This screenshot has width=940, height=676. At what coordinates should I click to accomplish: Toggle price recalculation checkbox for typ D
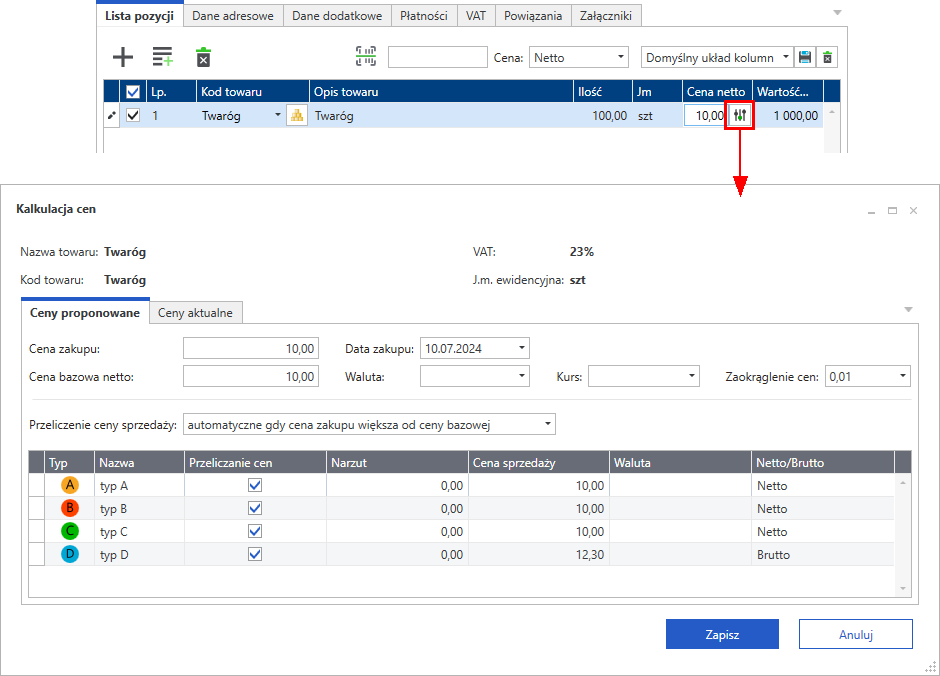tap(255, 554)
